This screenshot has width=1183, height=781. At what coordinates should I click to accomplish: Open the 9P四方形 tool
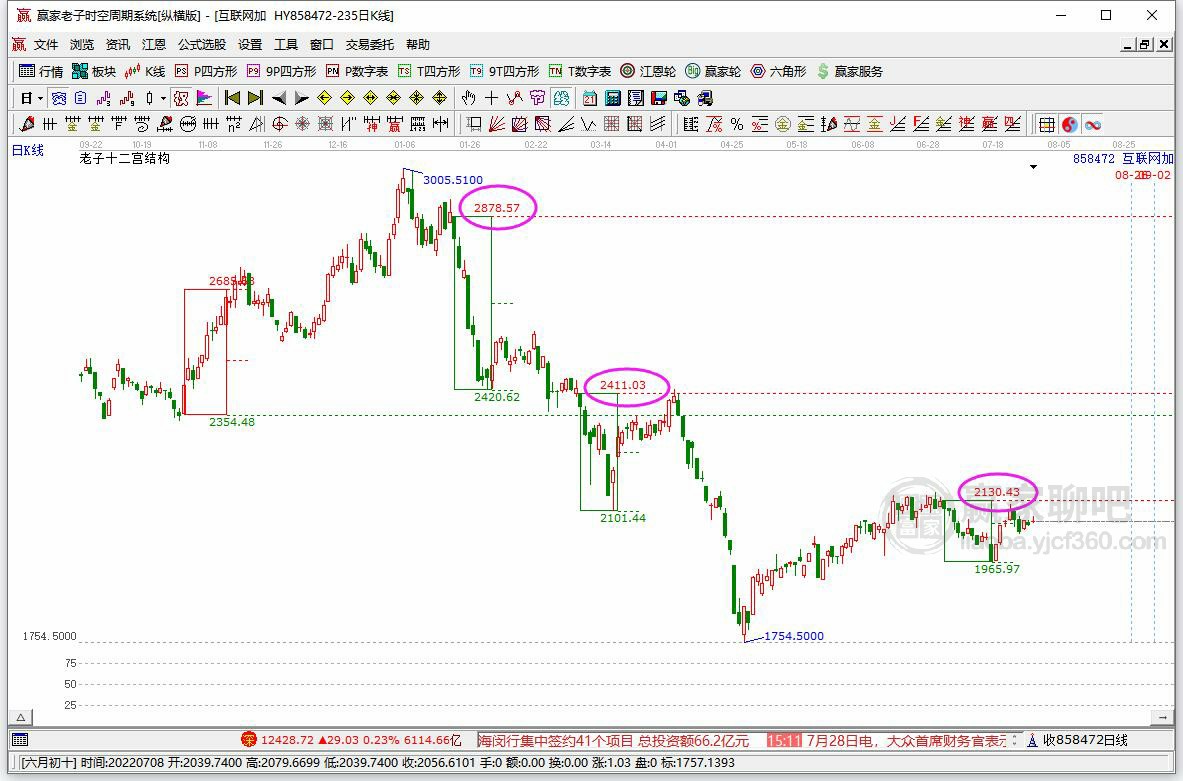tap(281, 71)
